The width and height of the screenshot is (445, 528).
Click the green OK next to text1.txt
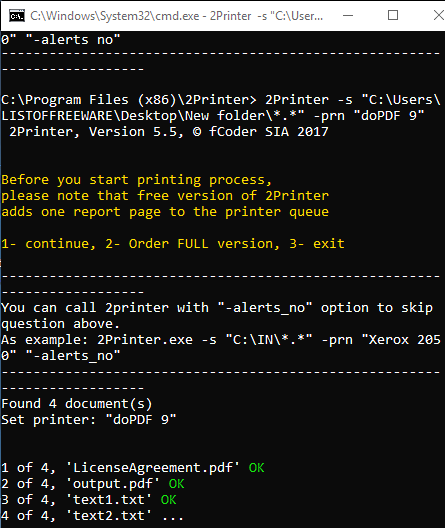pyautogui.click(x=168, y=500)
